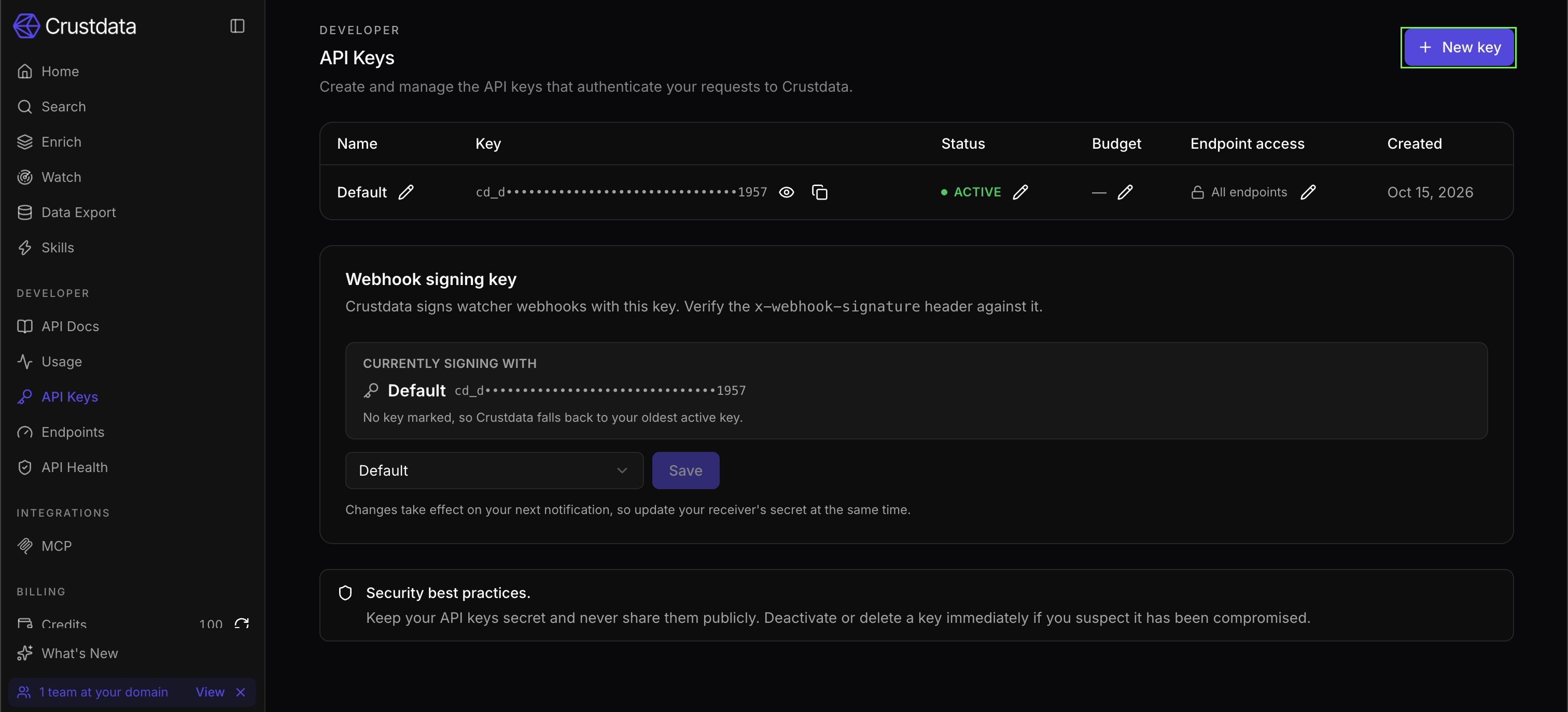Open the signing key Default dropdown
Image resolution: width=1568 pixels, height=712 pixels.
[x=494, y=471]
